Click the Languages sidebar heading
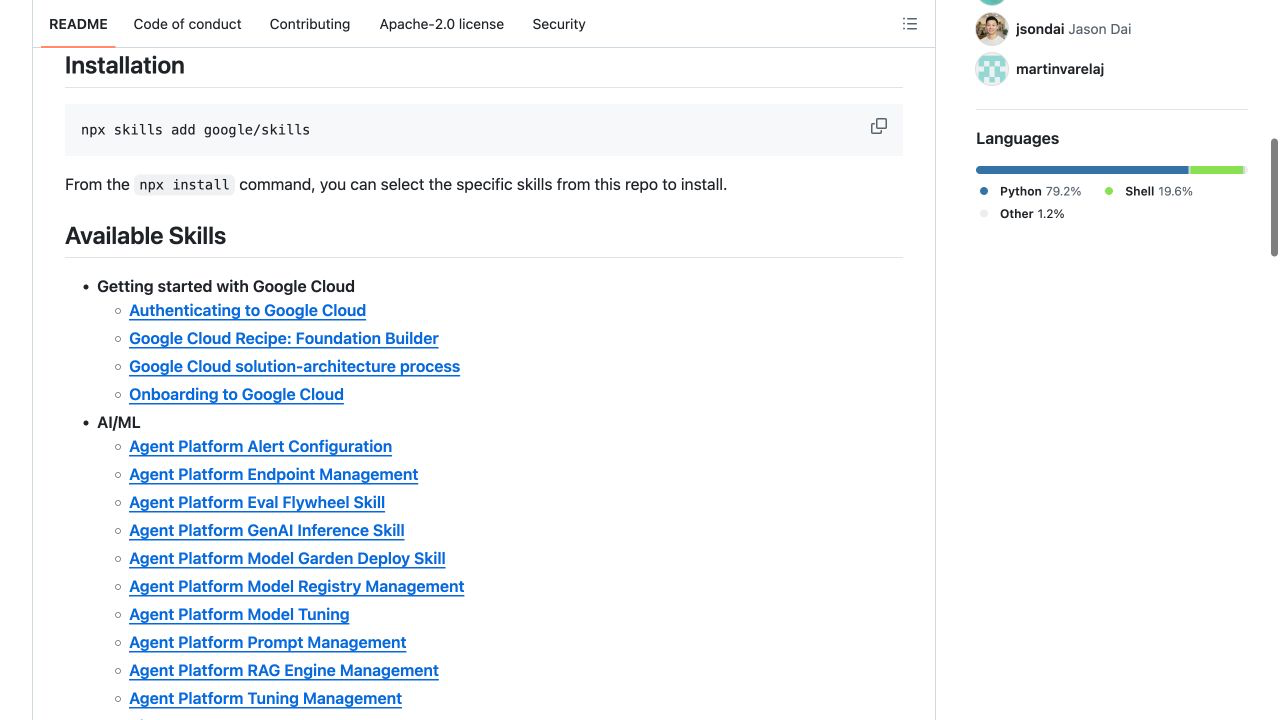Viewport: 1280px width, 720px height. coord(1017,138)
